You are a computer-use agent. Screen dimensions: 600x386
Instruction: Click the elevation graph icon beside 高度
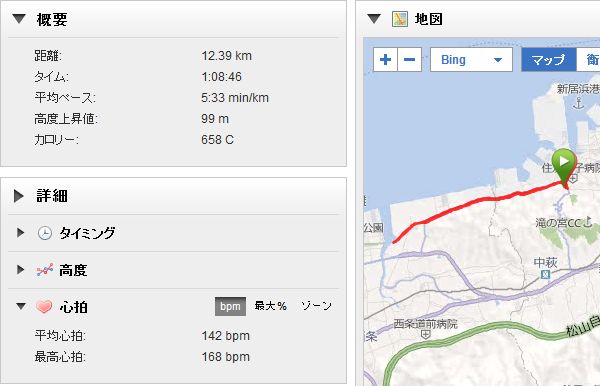click(45, 270)
